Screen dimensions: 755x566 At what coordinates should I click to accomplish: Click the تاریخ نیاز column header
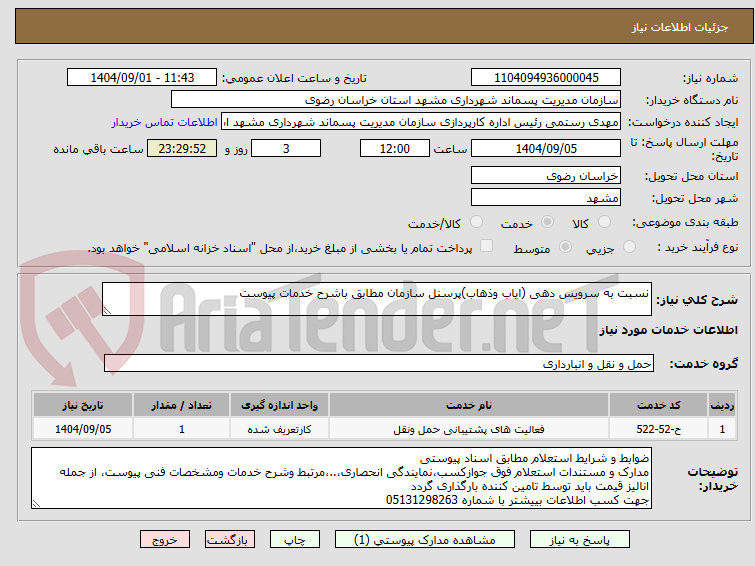[x=83, y=405]
